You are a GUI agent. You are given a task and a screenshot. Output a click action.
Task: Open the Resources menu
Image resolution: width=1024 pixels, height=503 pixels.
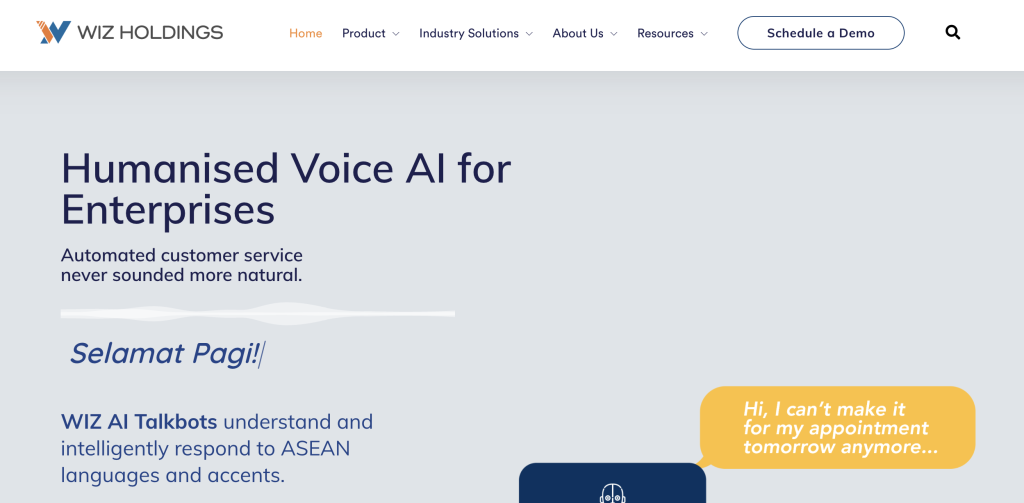tap(665, 33)
